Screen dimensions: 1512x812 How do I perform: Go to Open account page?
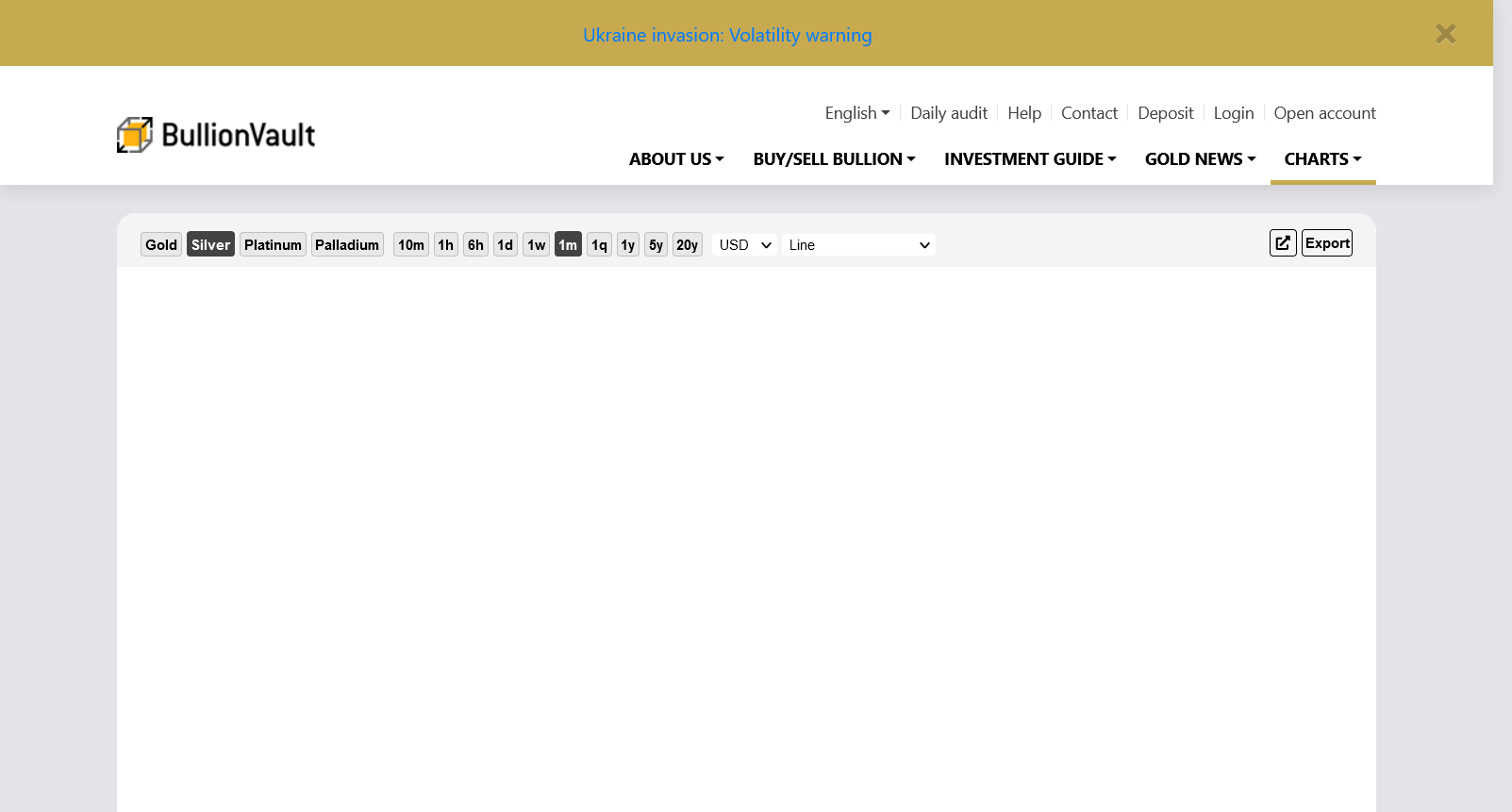(x=1324, y=113)
